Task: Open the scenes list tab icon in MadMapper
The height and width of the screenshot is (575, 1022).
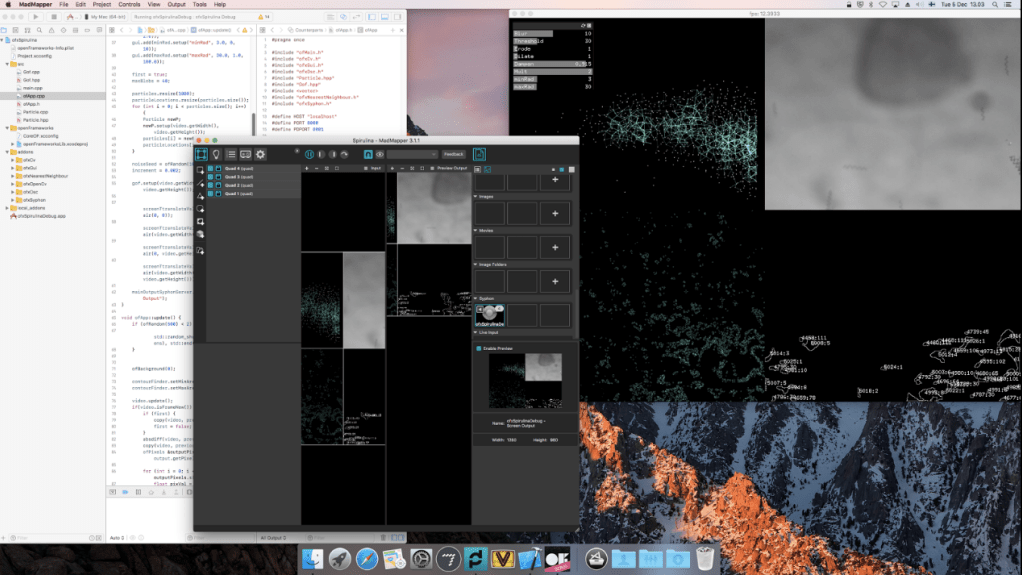Action: (x=231, y=155)
